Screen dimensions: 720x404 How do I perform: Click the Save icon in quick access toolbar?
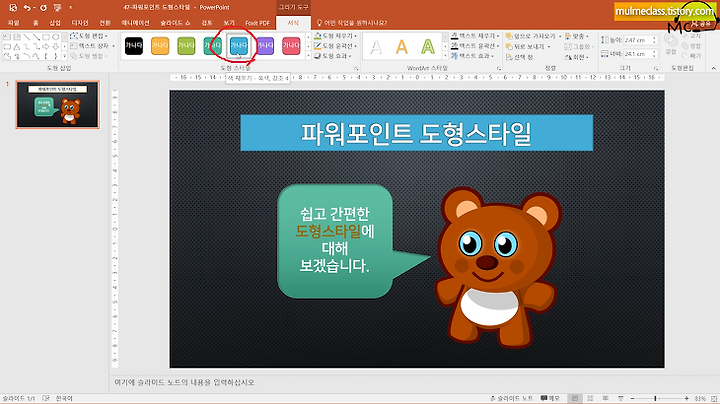point(13,8)
